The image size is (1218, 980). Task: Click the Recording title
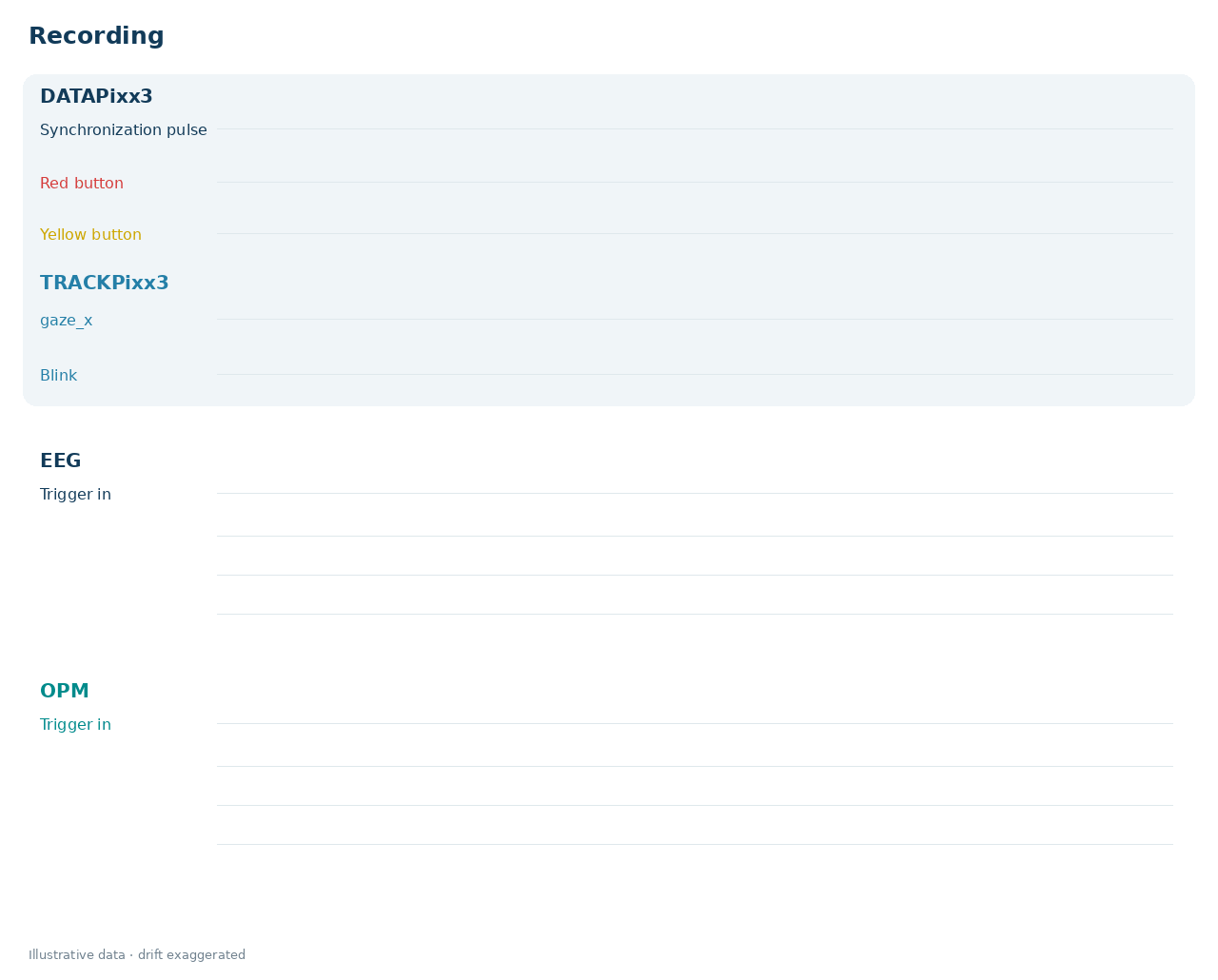[x=96, y=36]
